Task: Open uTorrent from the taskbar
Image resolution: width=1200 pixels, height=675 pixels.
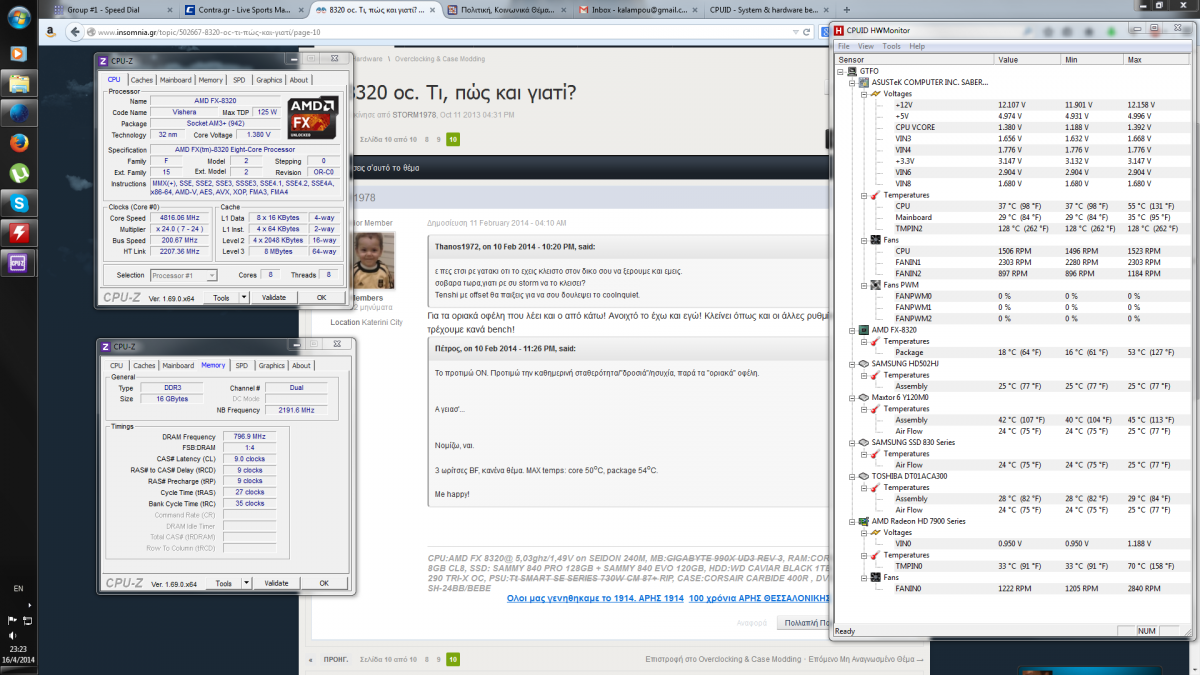Action: pyautogui.click(x=18, y=172)
